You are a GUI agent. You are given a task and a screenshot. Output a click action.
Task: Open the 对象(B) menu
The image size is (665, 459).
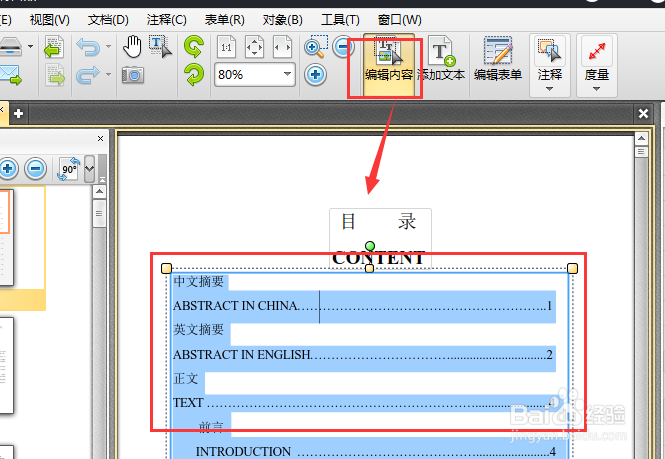(282, 20)
